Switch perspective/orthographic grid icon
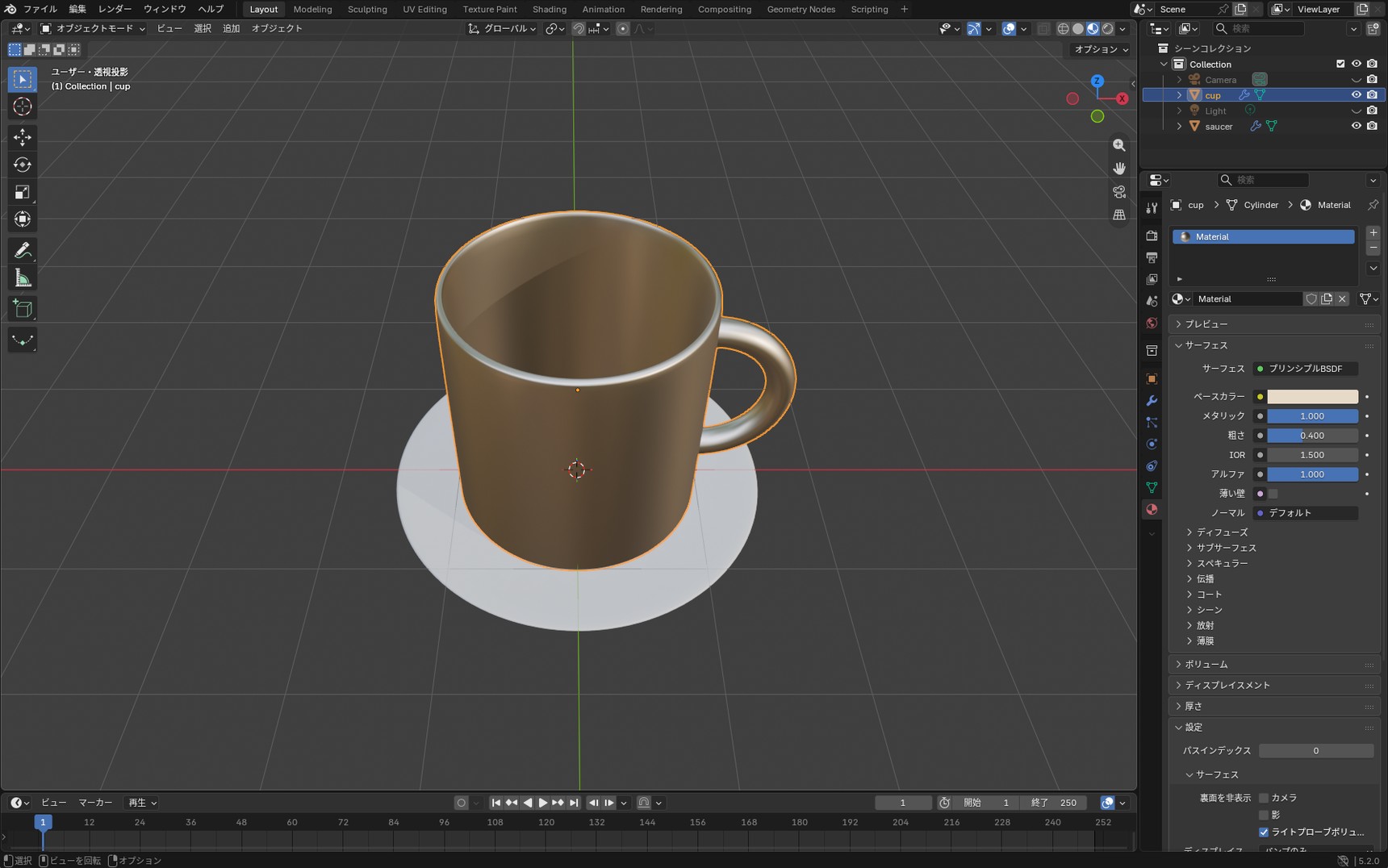This screenshot has height=868, width=1388. click(1119, 215)
